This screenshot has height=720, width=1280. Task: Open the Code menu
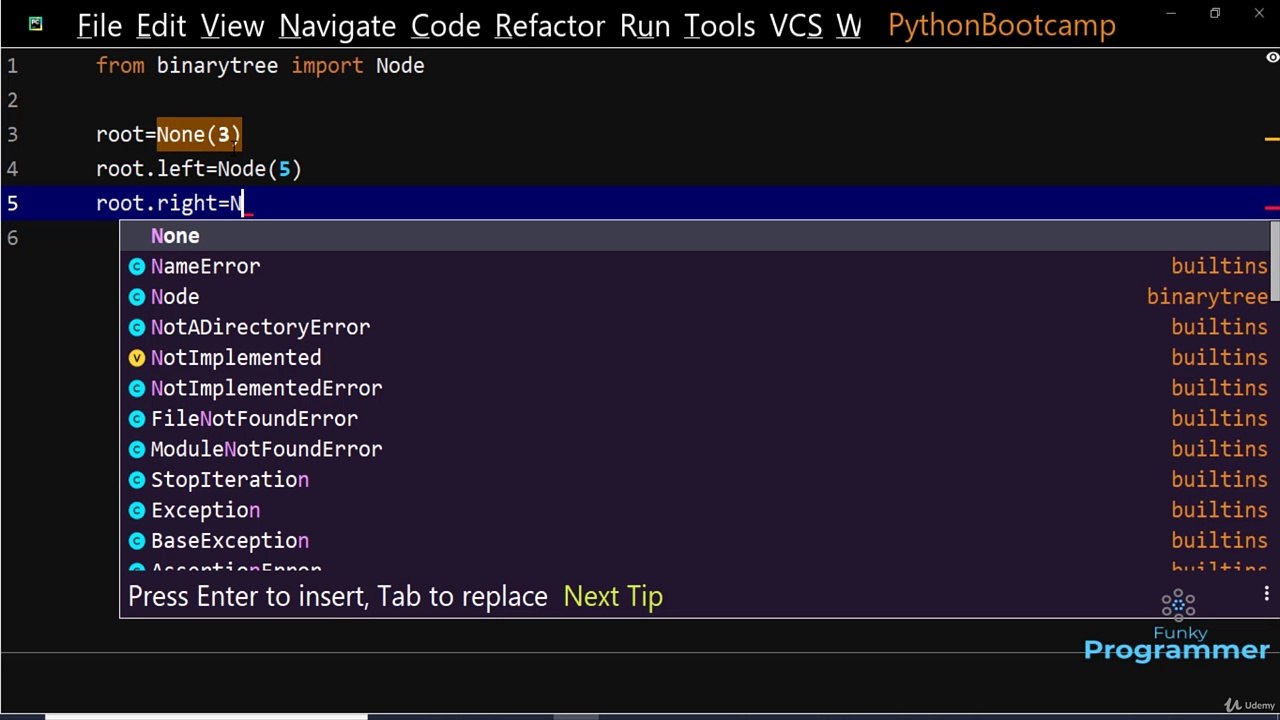pyautogui.click(x=445, y=26)
